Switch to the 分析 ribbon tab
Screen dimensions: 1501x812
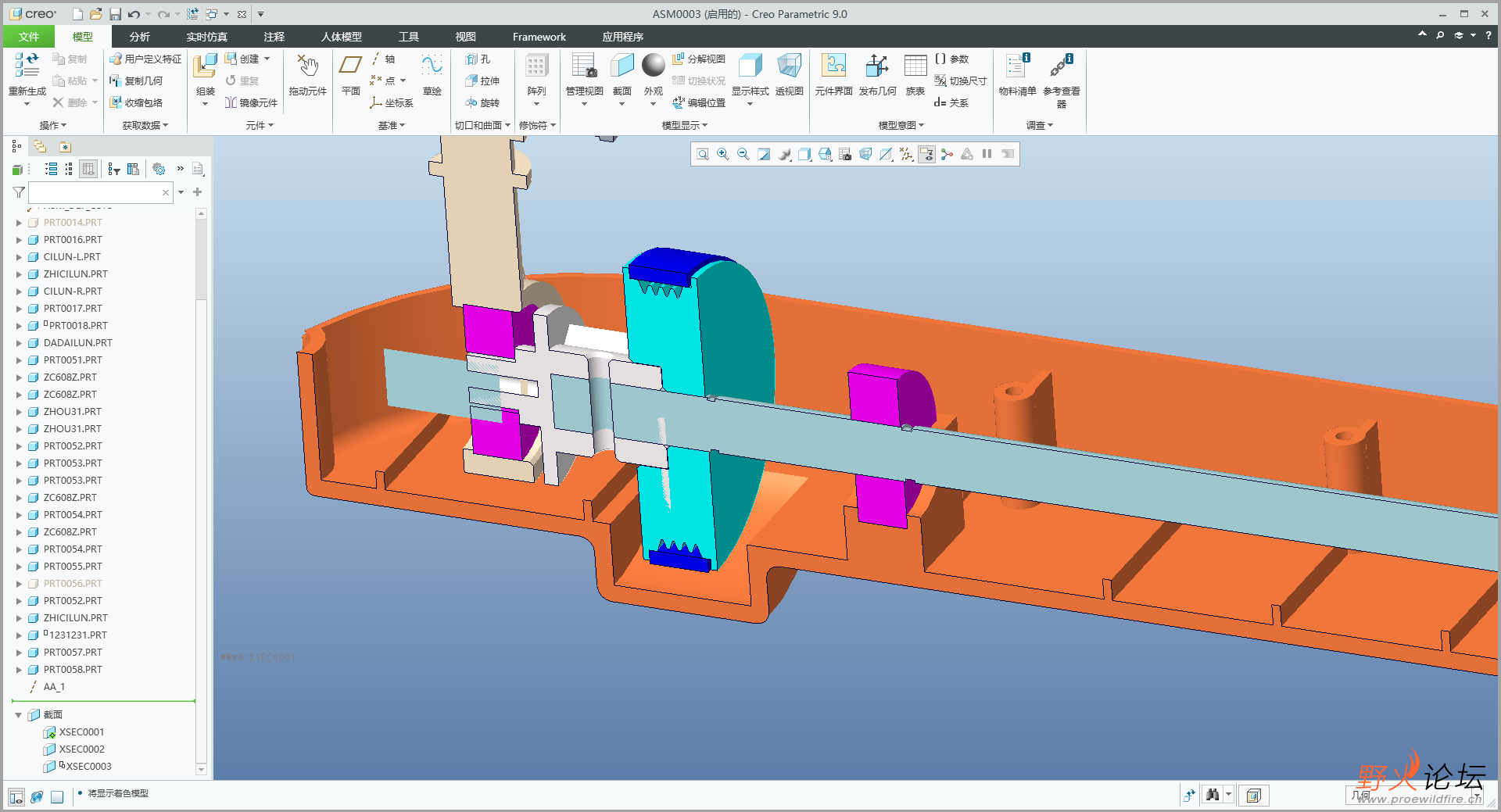pos(140,37)
